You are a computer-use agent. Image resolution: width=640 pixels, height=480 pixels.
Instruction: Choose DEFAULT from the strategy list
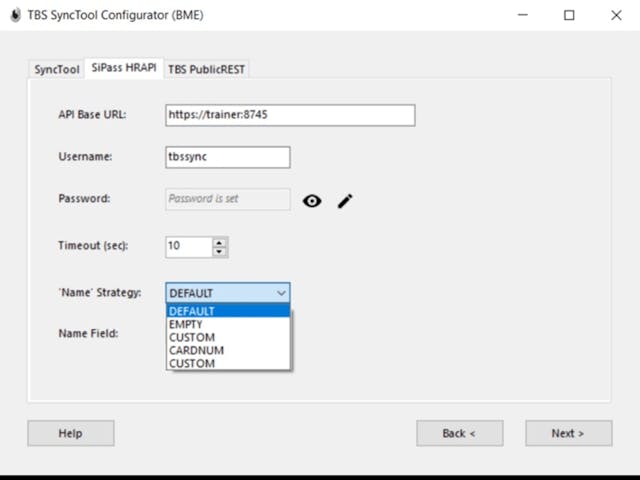click(228, 311)
